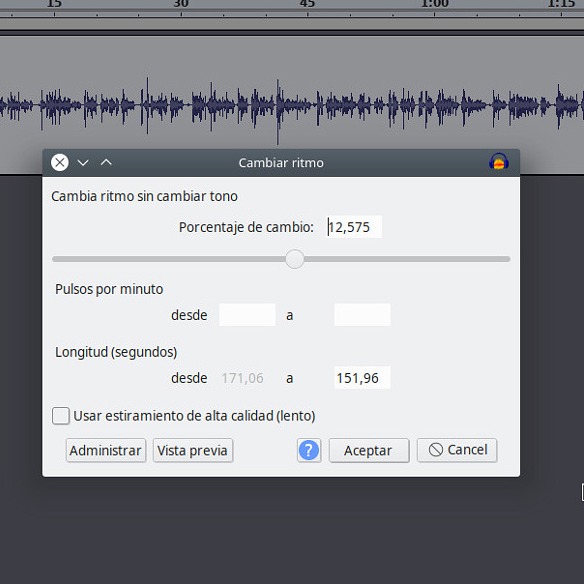The height and width of the screenshot is (584, 584).
Task: Click the Pulsos por minuto desde field
Action: click(247, 315)
